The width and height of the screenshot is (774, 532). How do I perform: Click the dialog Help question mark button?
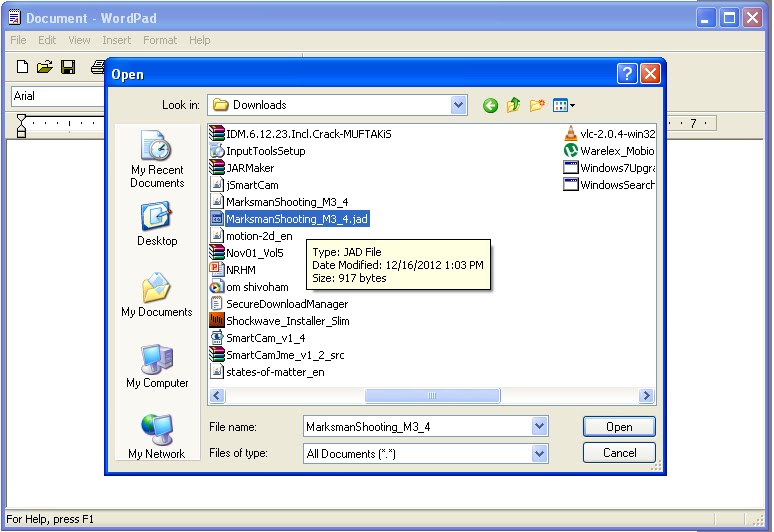(627, 74)
